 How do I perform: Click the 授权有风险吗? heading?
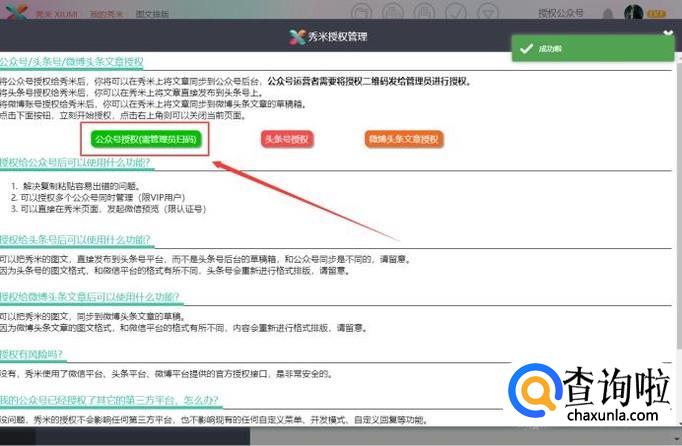32,354
